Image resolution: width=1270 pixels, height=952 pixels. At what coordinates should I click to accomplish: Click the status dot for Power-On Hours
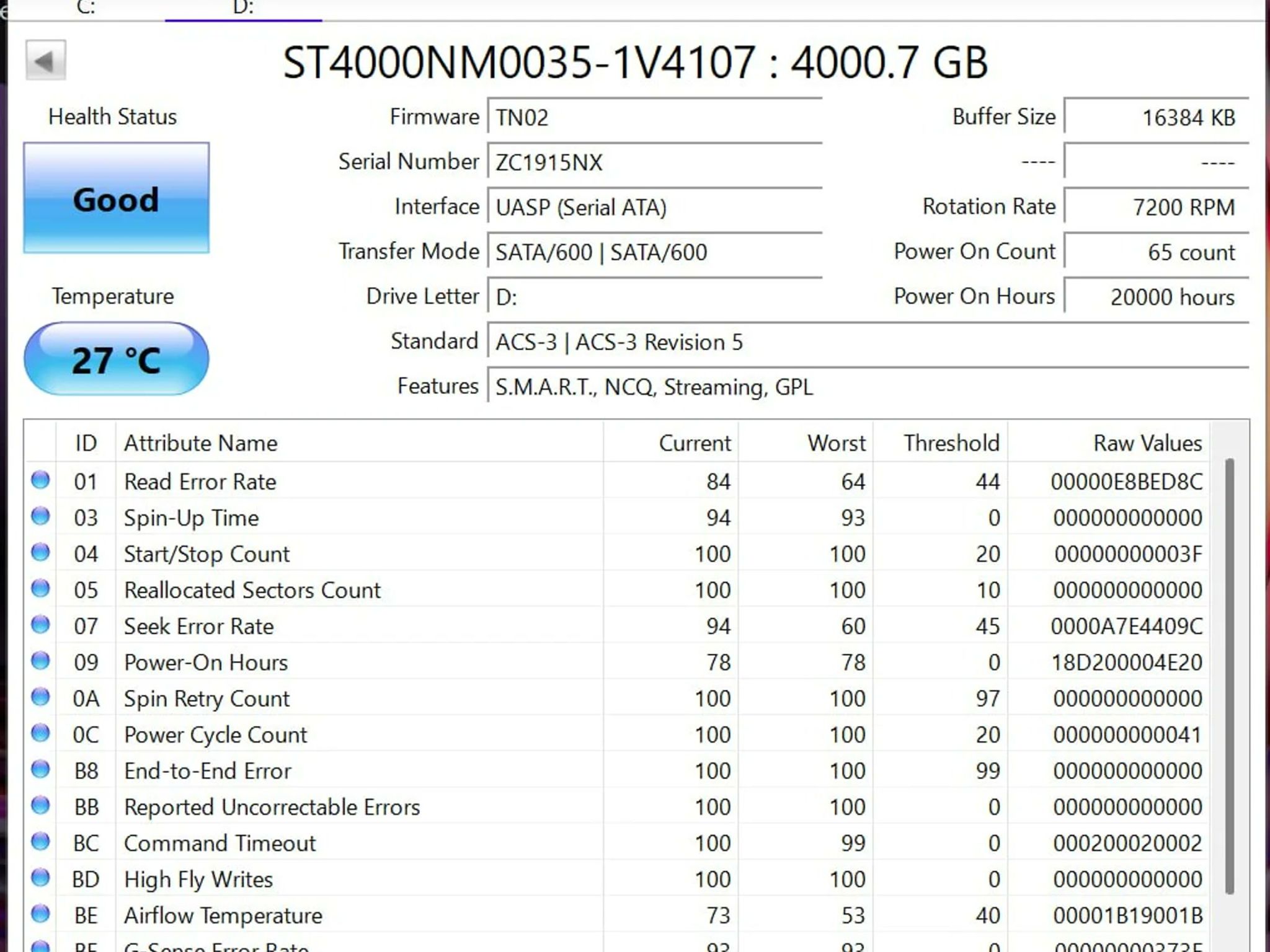[40, 660]
